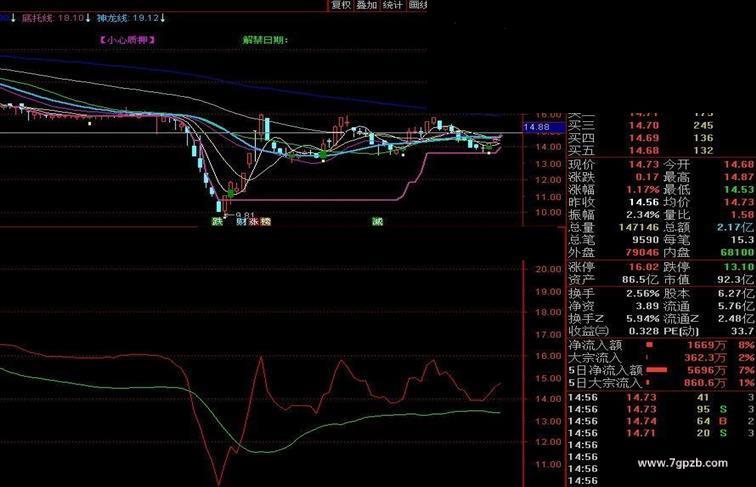Click the 昨收 value 14.56
The image size is (756, 487).
[x=644, y=202]
